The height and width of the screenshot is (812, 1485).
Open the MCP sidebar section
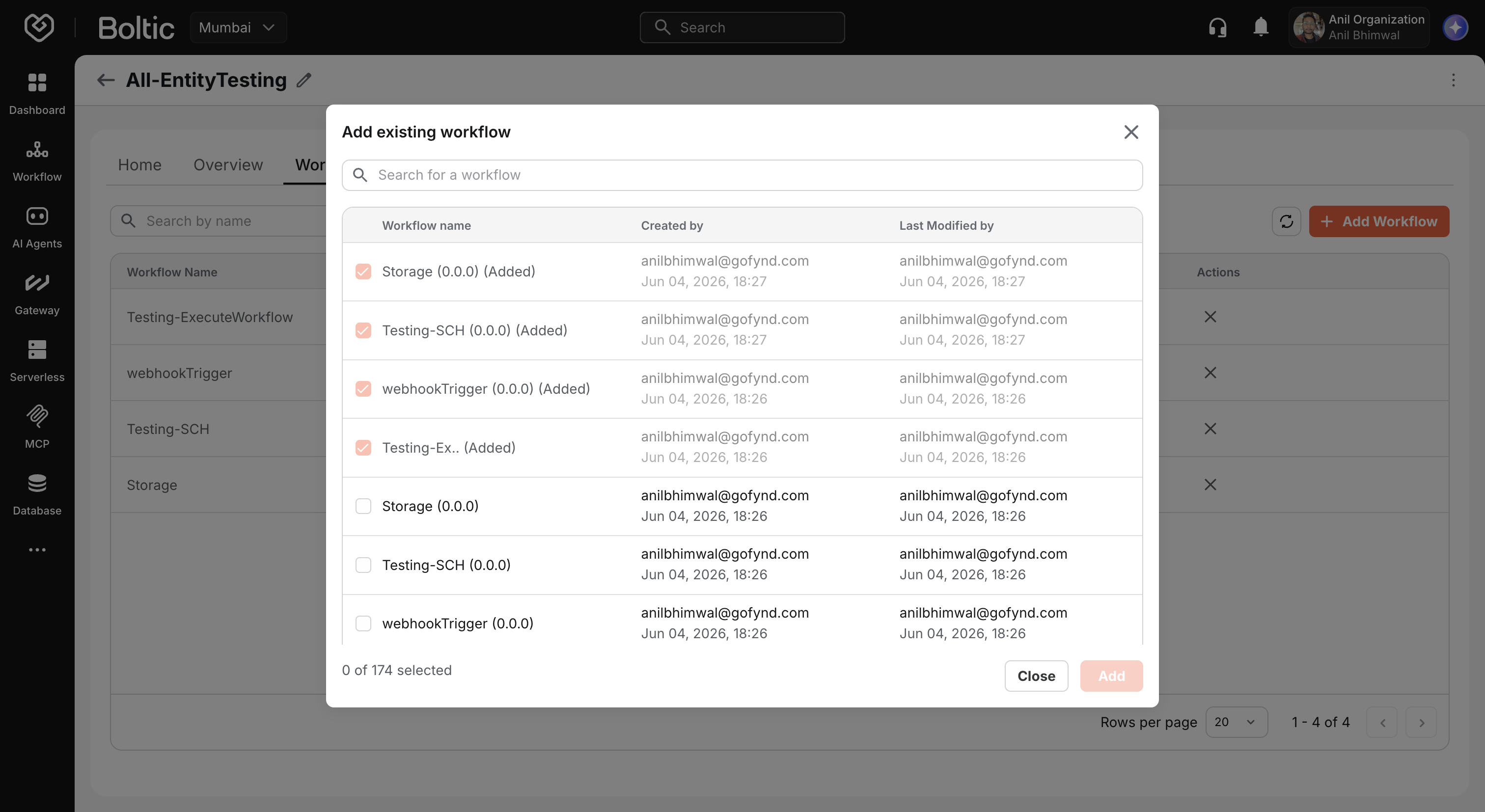coord(37,428)
